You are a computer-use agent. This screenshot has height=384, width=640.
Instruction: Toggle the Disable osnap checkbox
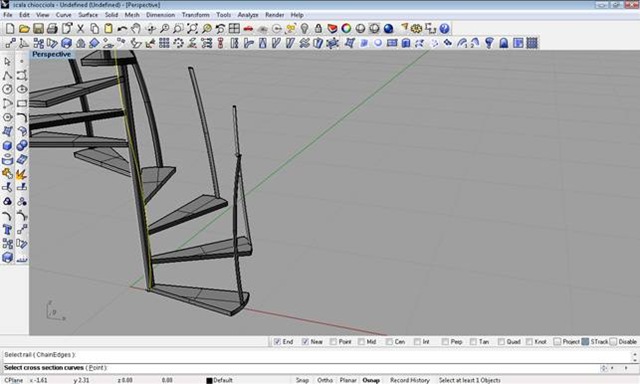click(x=613, y=342)
